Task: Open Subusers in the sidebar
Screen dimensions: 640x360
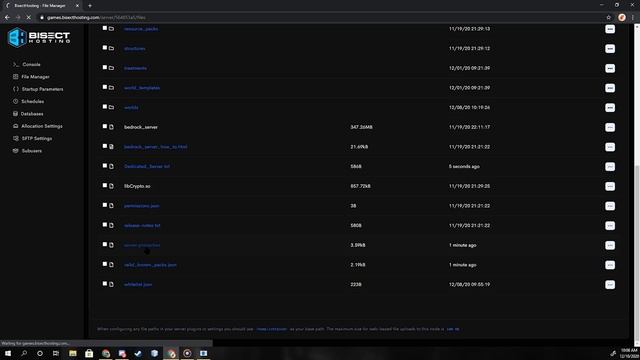Action: tap(32, 151)
